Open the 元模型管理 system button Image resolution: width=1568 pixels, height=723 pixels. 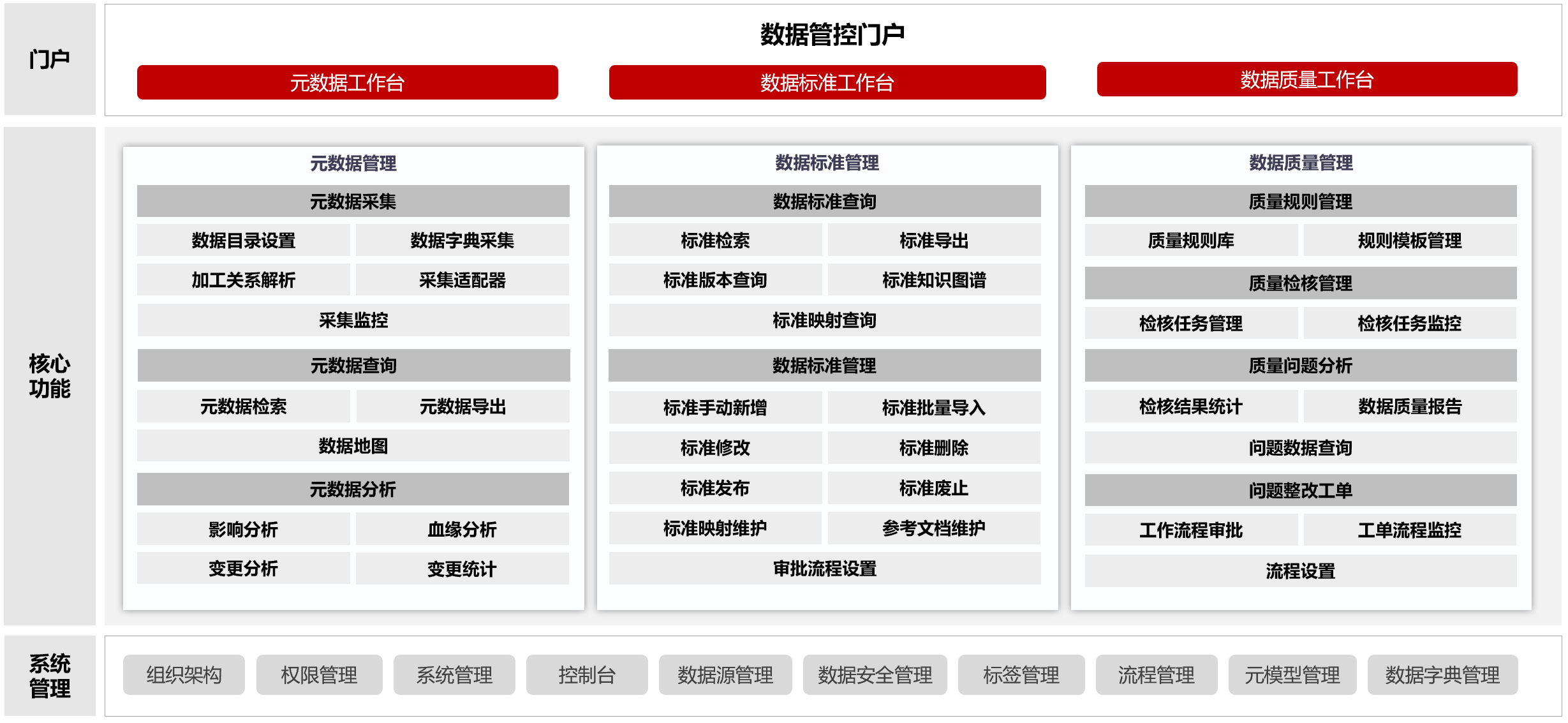[1292, 675]
